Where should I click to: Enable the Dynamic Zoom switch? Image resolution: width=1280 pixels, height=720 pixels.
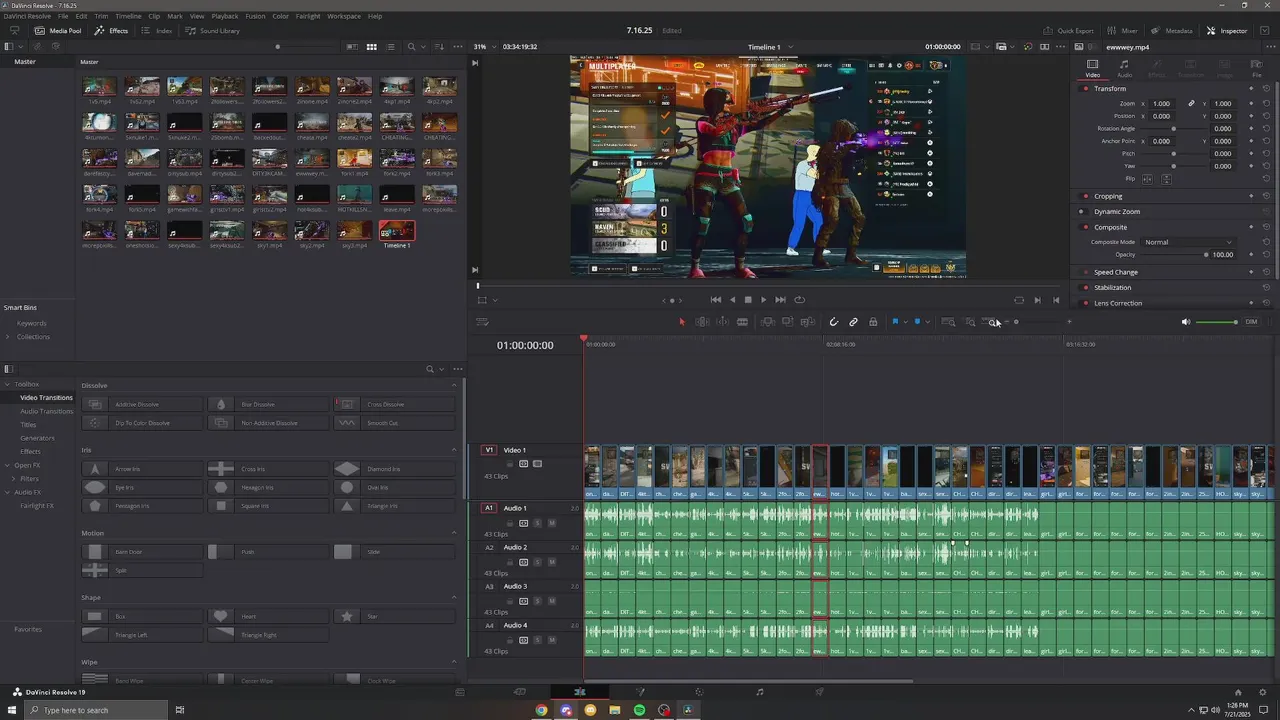point(1082,212)
